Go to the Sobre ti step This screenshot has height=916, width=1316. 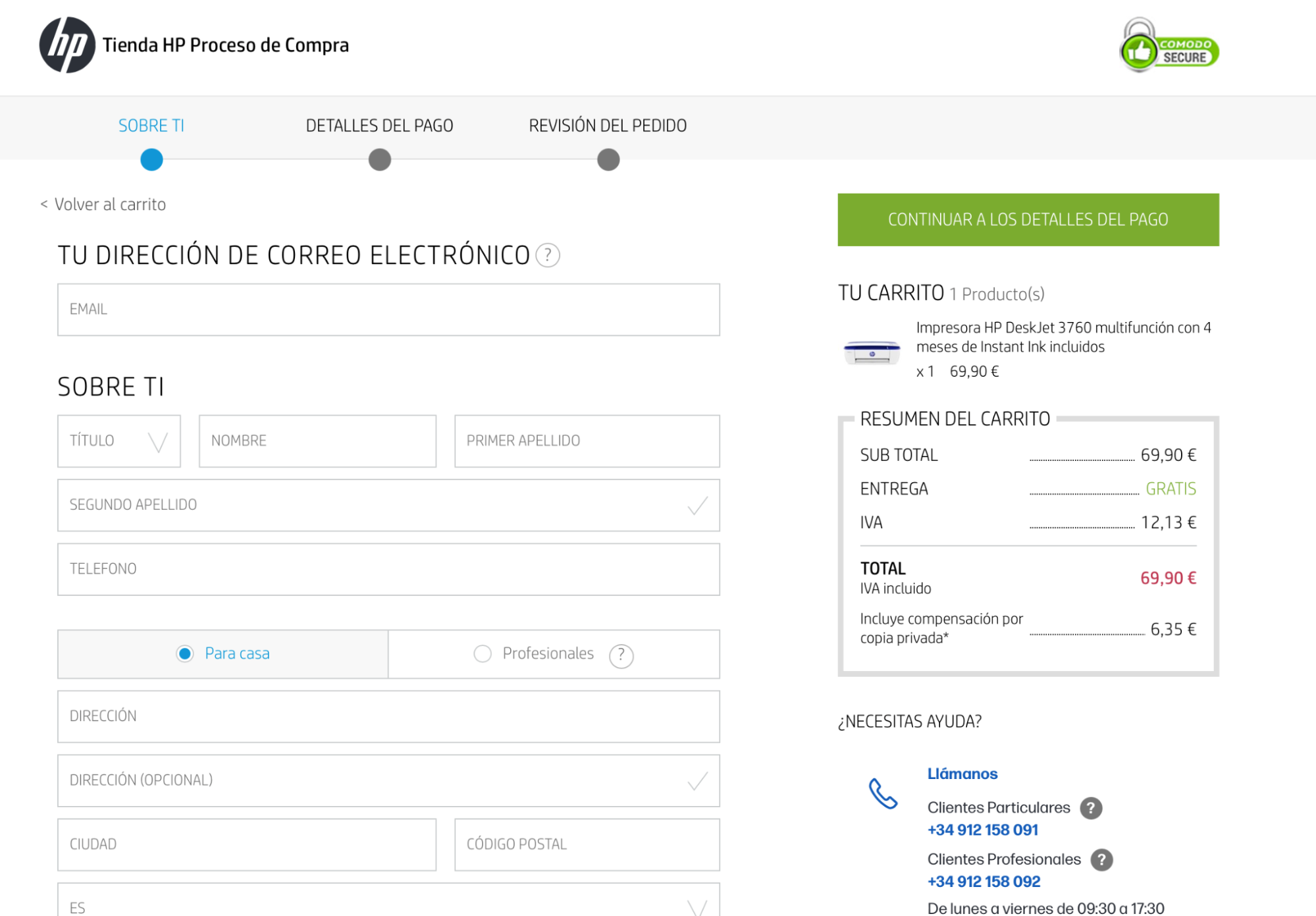(x=151, y=125)
